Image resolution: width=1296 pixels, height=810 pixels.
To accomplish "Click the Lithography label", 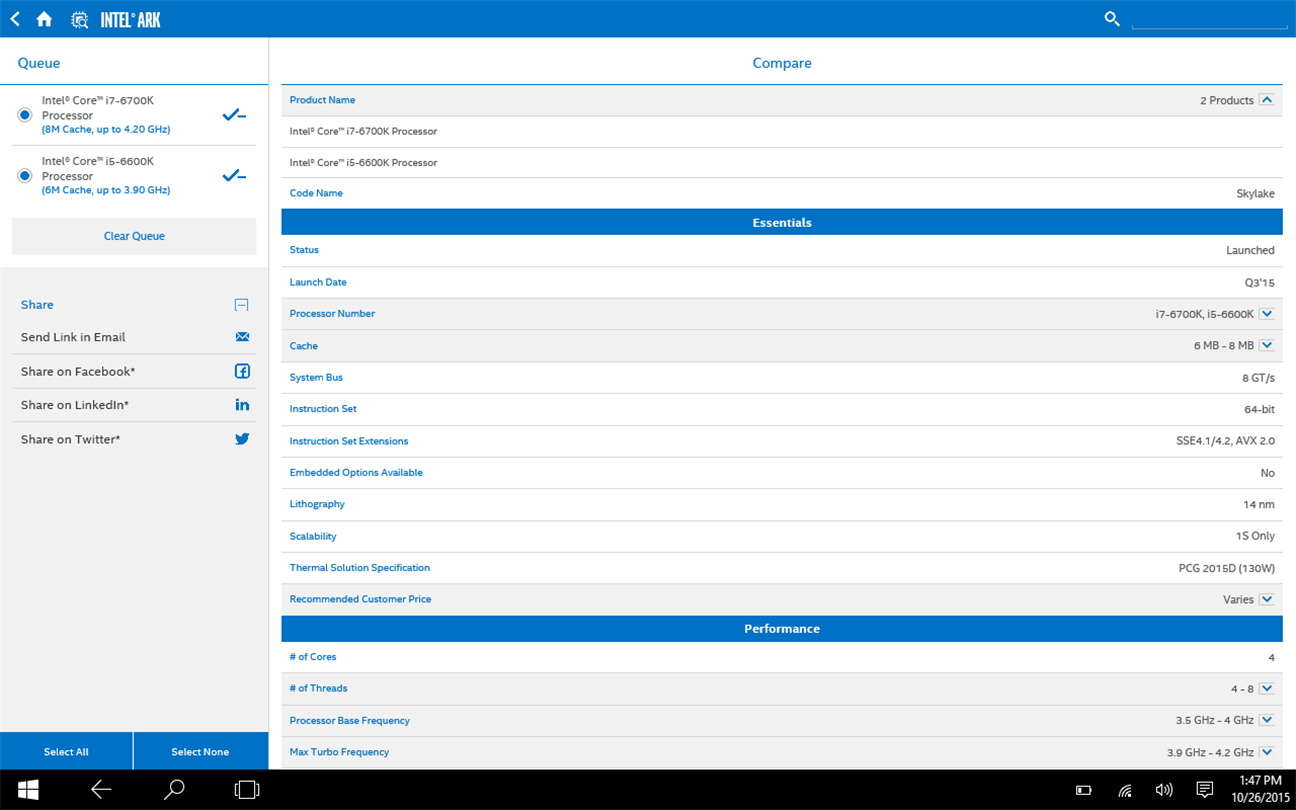I will pos(317,504).
